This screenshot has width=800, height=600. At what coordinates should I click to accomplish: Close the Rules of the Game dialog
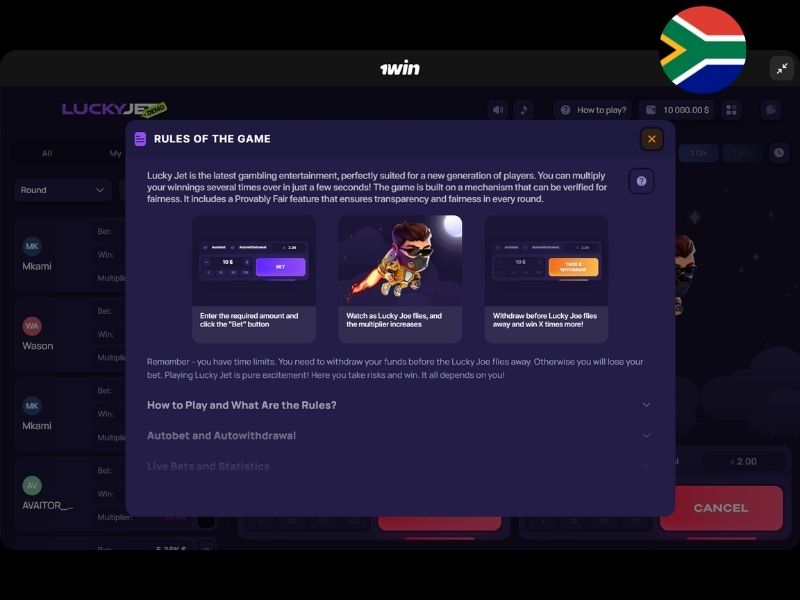[x=652, y=139]
